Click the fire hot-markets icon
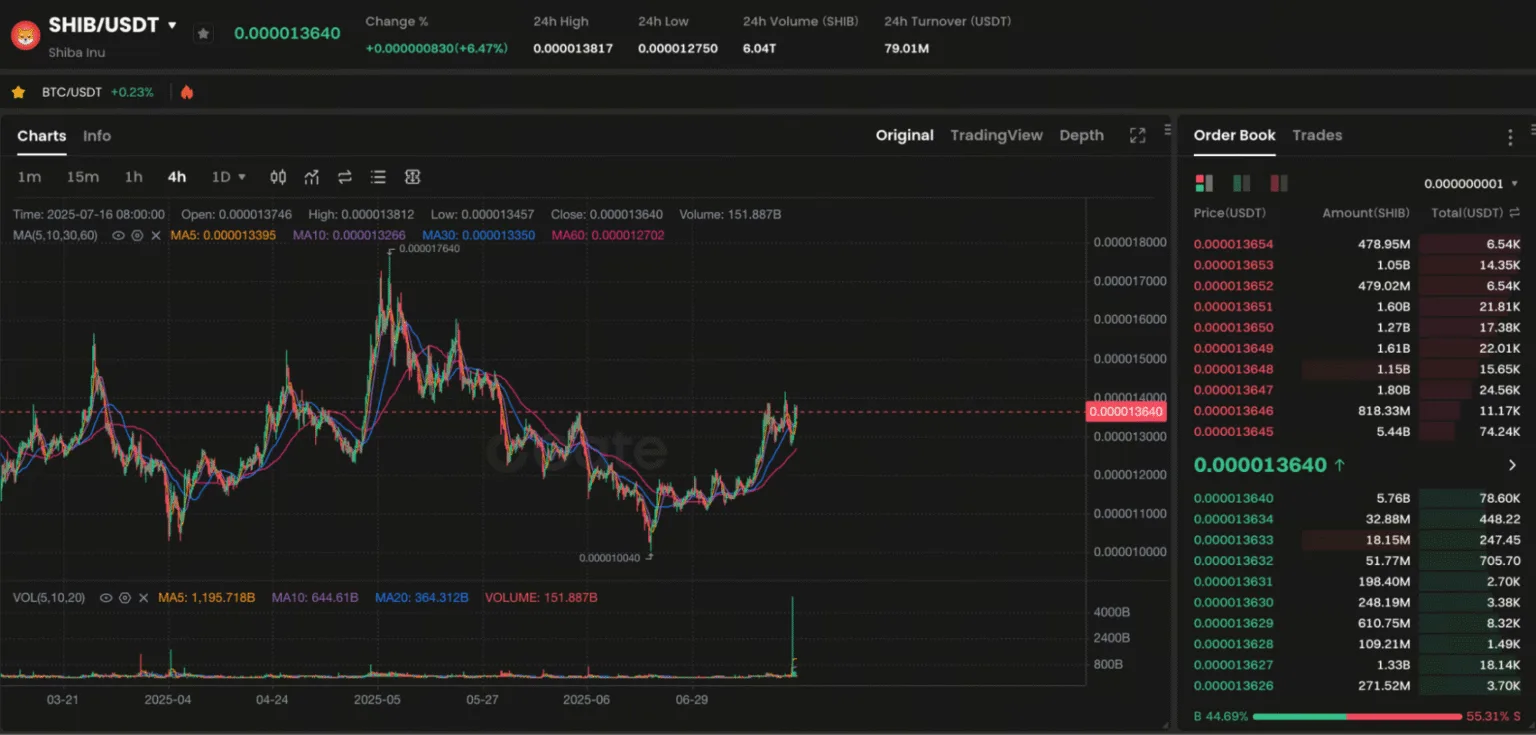The width and height of the screenshot is (1536, 735). click(x=187, y=92)
